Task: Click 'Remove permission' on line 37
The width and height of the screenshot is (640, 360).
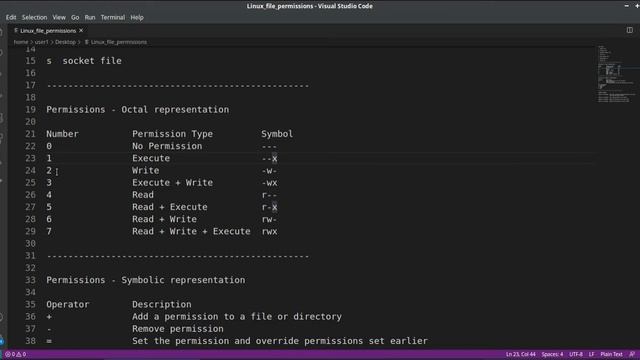Action: (x=178, y=329)
